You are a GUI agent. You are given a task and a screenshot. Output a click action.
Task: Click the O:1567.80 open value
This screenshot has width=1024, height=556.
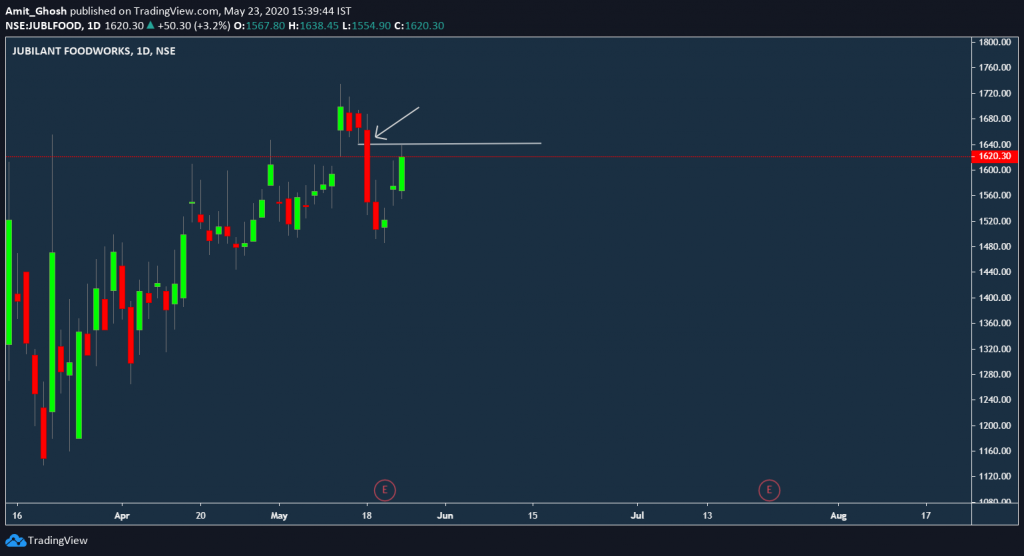(259, 26)
